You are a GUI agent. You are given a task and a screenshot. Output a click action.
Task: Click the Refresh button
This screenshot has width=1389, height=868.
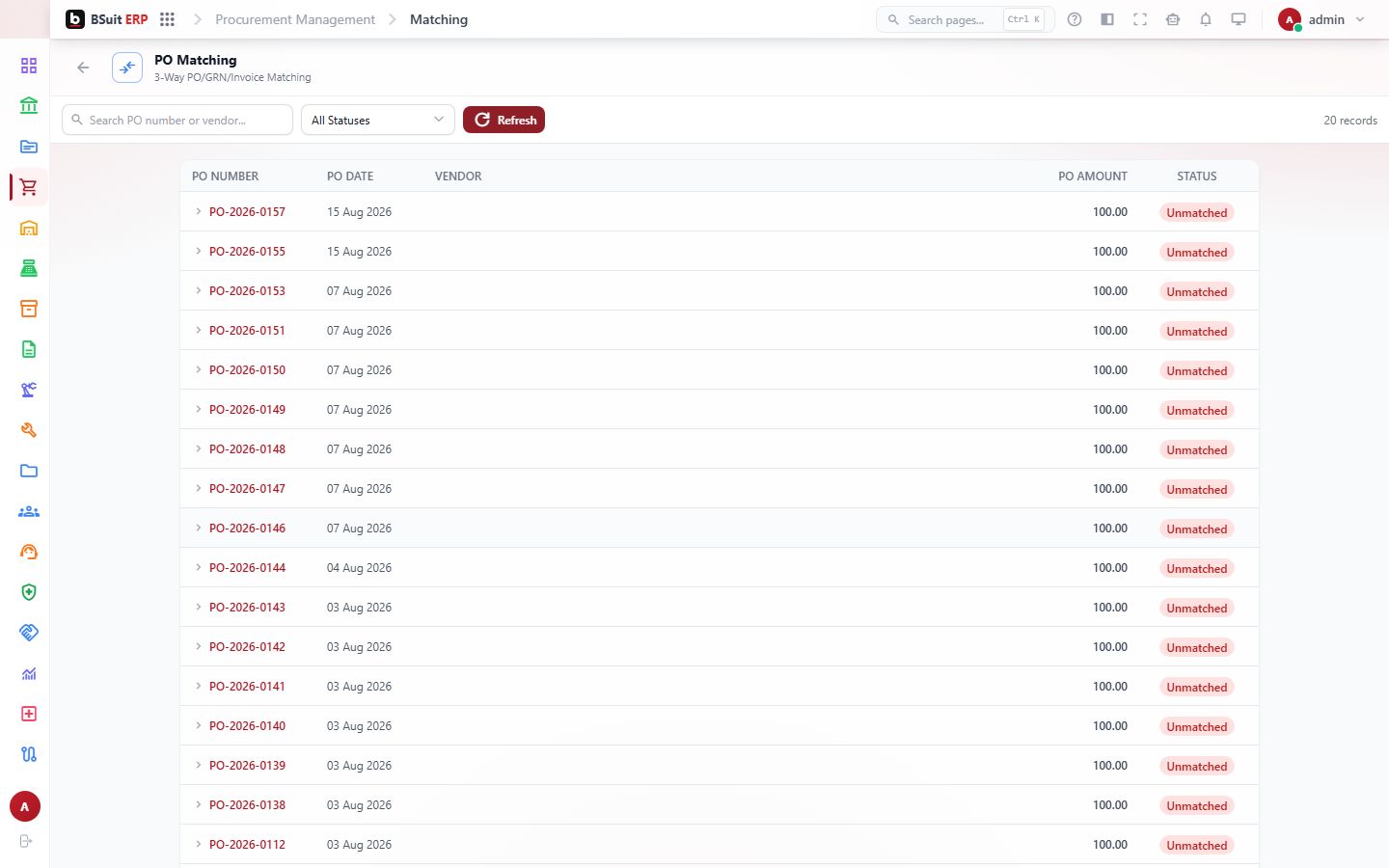tap(504, 120)
